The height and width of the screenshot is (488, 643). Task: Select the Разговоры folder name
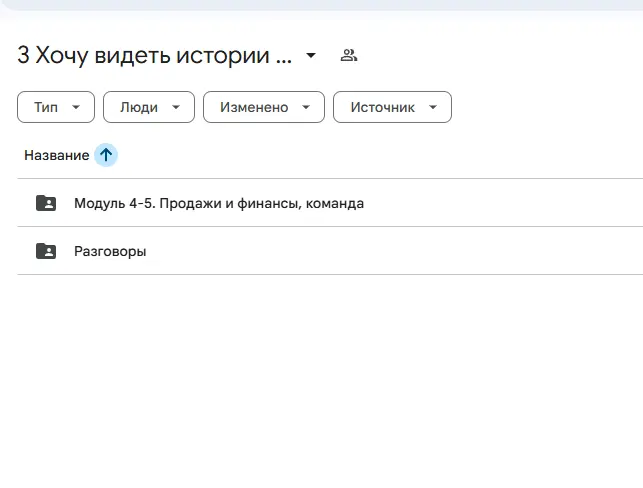click(x=110, y=251)
